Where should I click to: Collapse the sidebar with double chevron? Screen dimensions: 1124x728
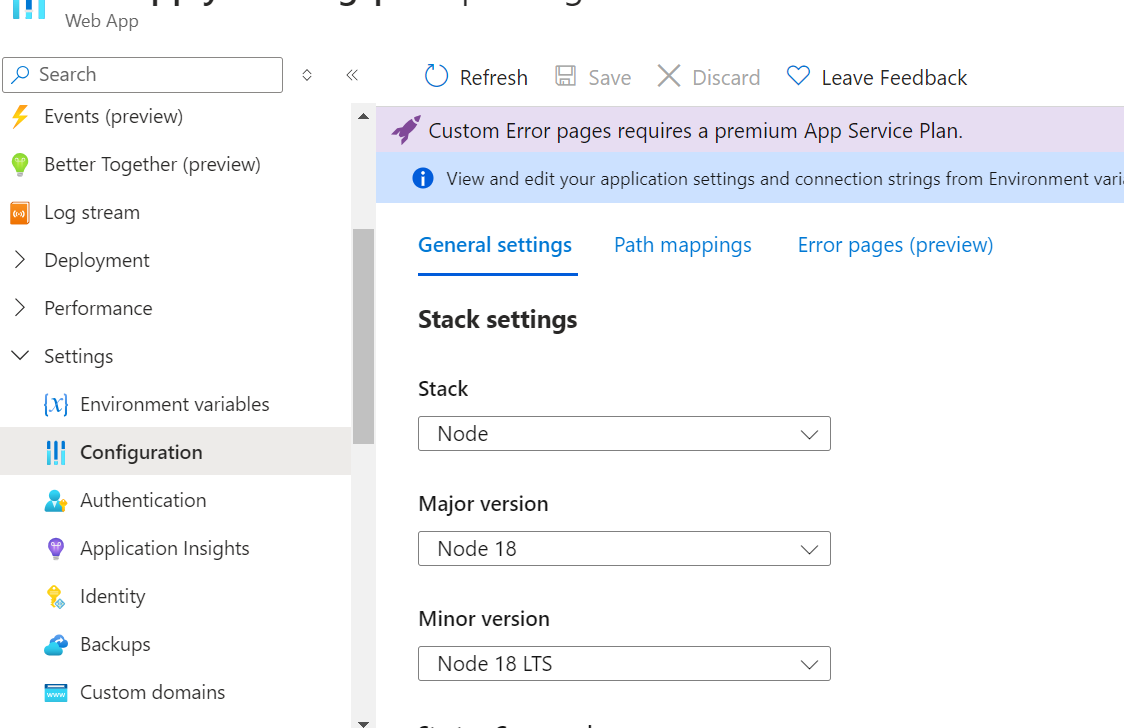[352, 75]
